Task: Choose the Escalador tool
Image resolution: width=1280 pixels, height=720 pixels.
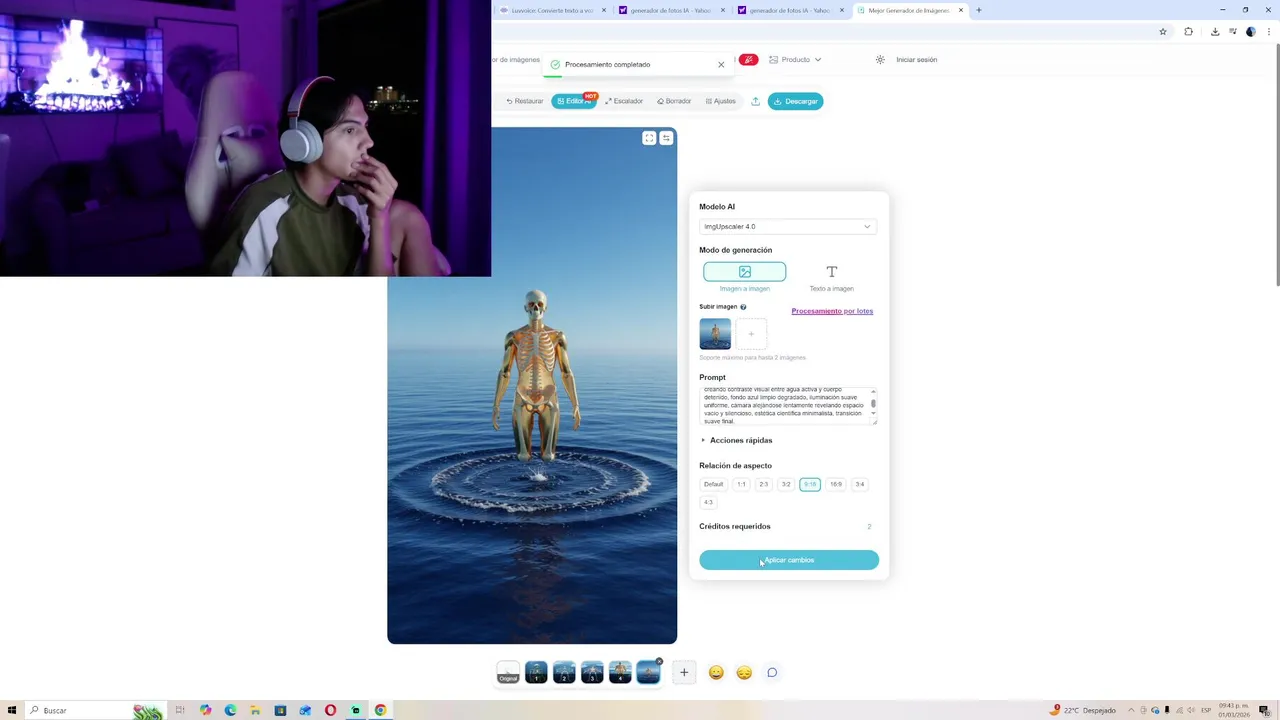Action: point(624,101)
